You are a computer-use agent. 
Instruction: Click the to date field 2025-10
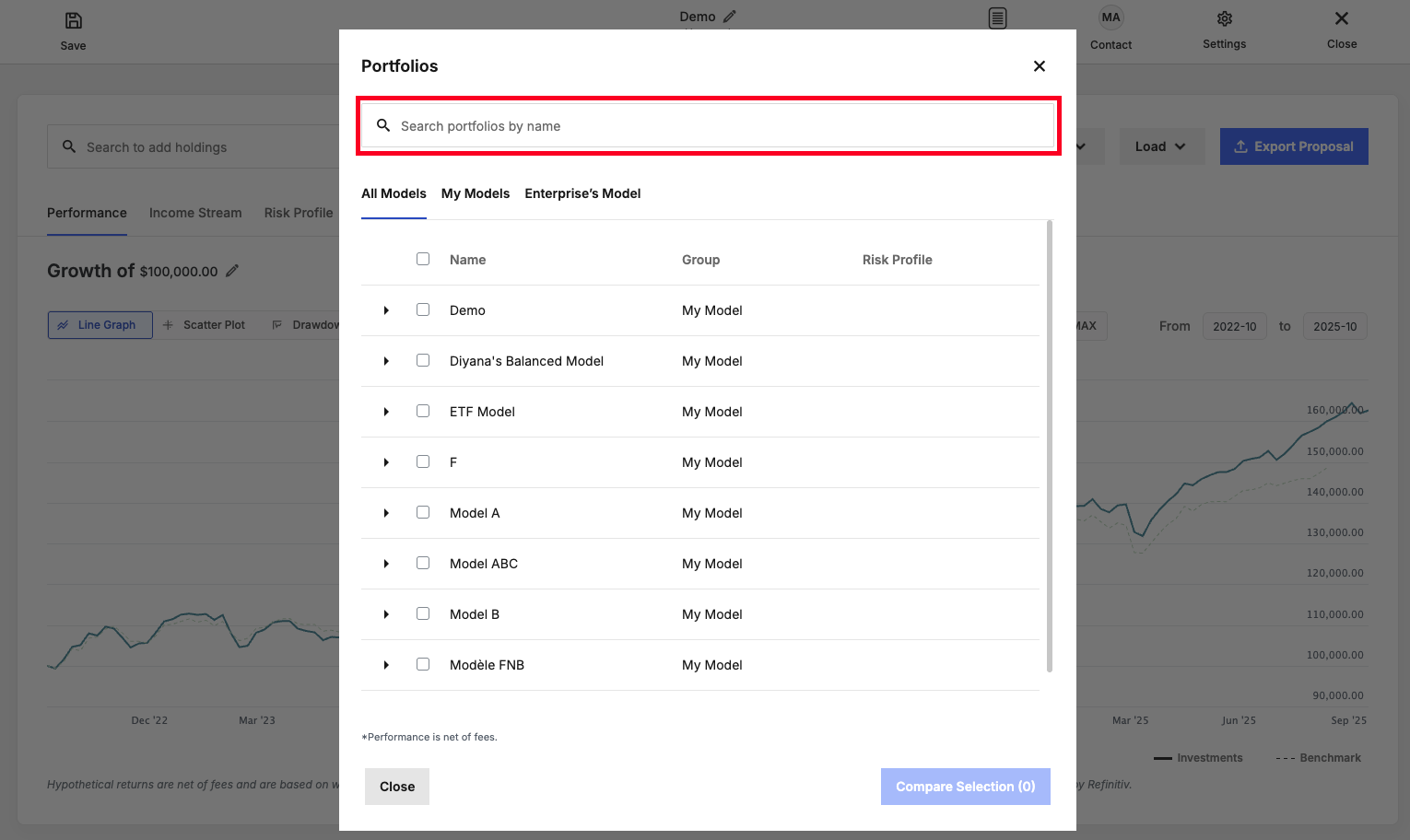pyautogui.click(x=1335, y=326)
